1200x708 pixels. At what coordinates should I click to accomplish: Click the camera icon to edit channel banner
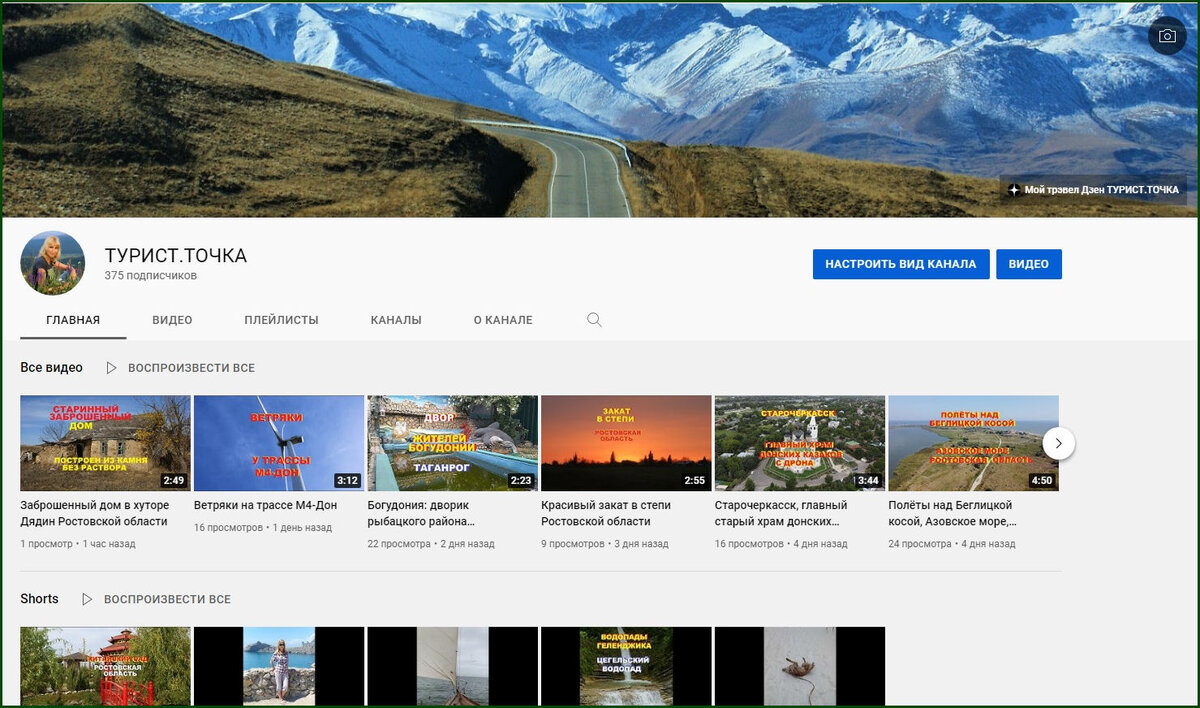click(1167, 35)
